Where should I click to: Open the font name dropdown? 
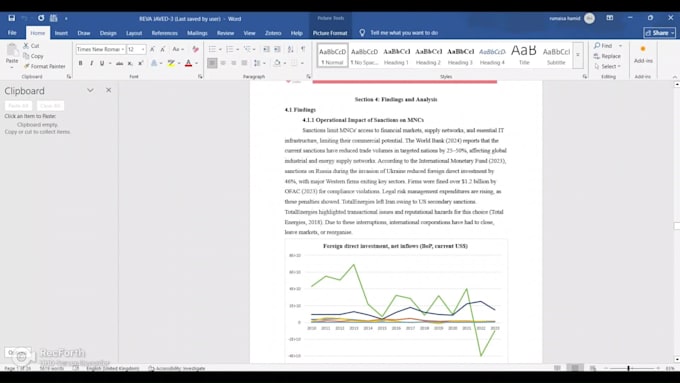click(x=123, y=49)
